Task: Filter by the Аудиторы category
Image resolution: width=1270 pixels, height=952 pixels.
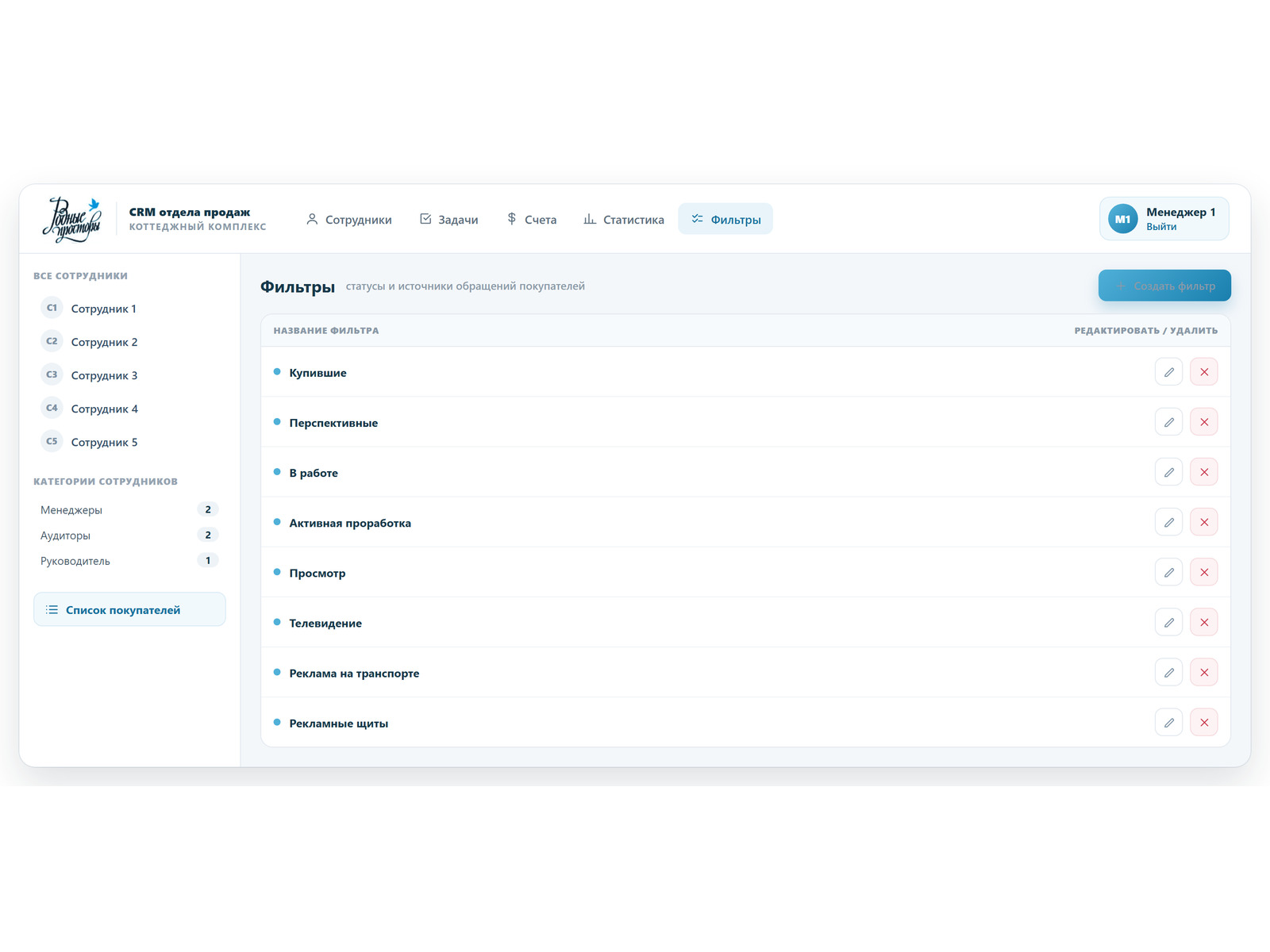Action: pos(129,535)
